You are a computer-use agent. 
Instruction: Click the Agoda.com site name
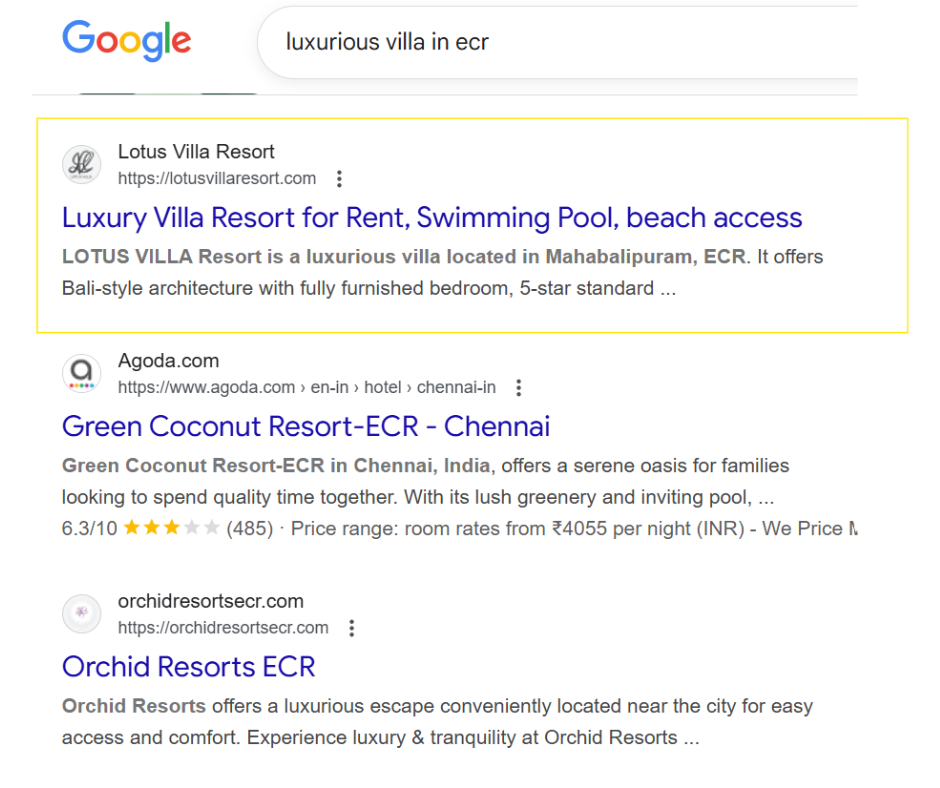click(x=168, y=361)
